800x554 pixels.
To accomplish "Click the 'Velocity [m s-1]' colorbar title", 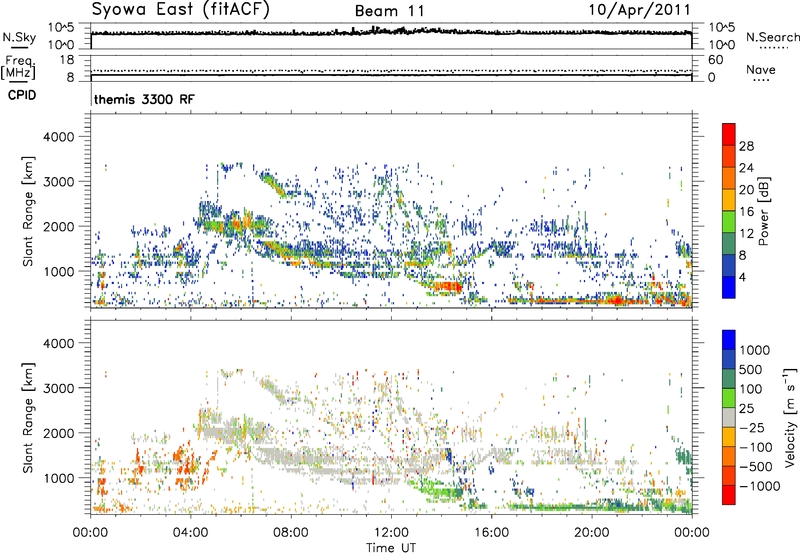I will (x=790, y=417).
